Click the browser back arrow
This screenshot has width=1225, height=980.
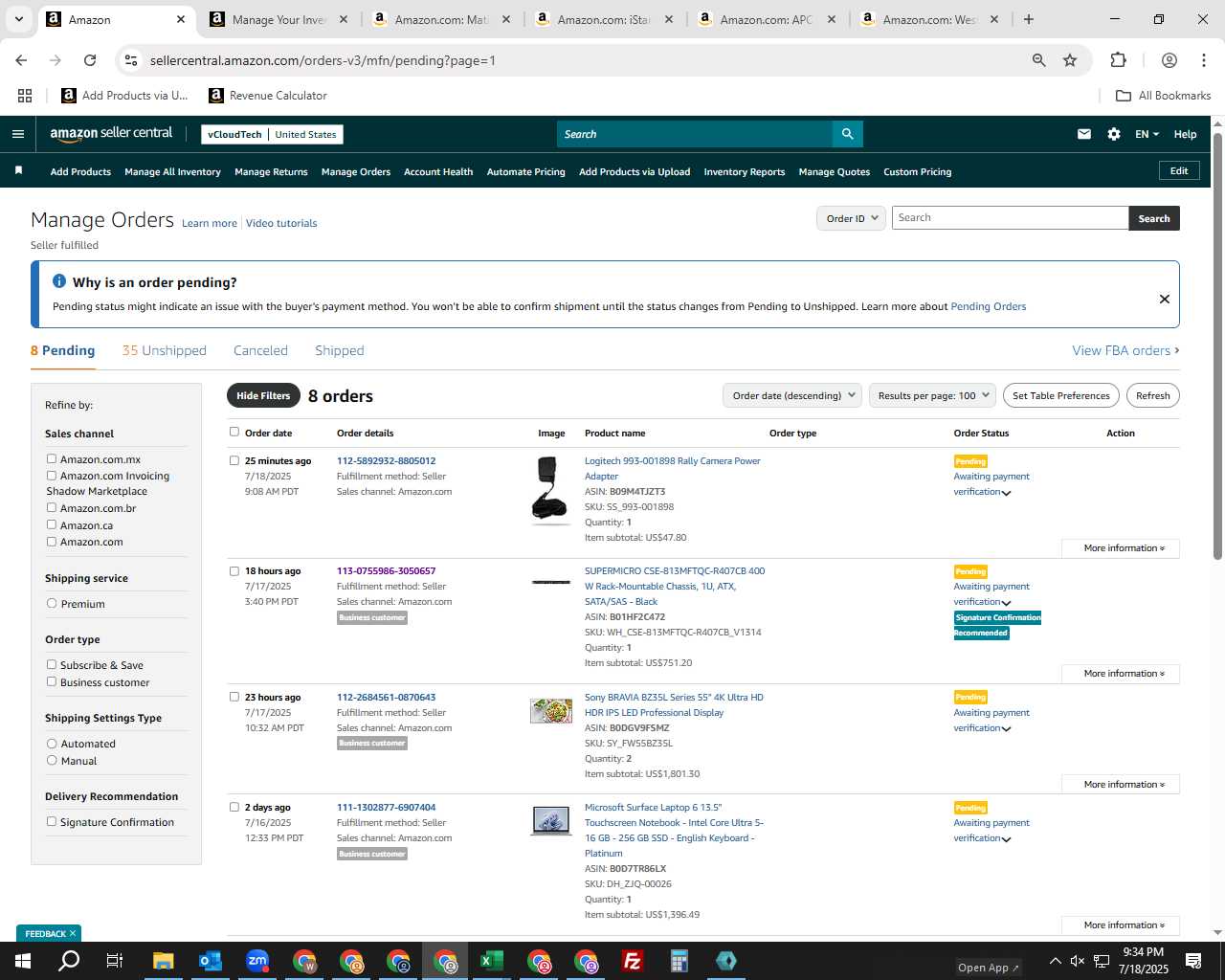21,60
